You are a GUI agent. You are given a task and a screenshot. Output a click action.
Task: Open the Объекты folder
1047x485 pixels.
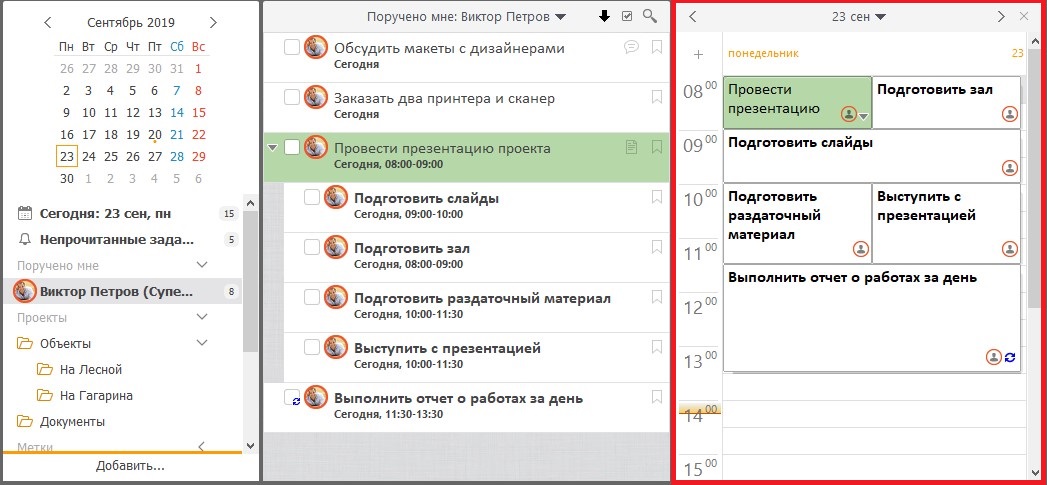pos(65,343)
